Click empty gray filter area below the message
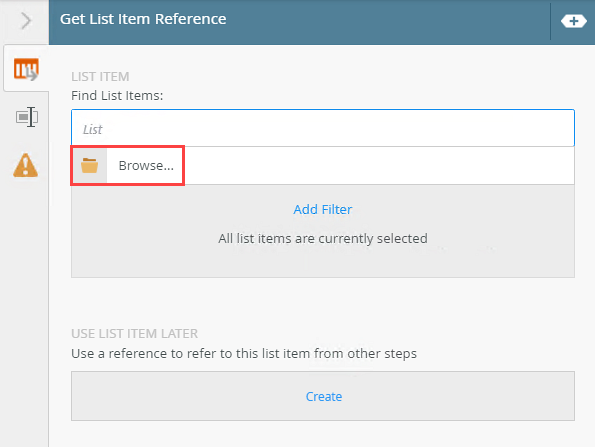Screen dimensions: 595x447 (x=323, y=263)
